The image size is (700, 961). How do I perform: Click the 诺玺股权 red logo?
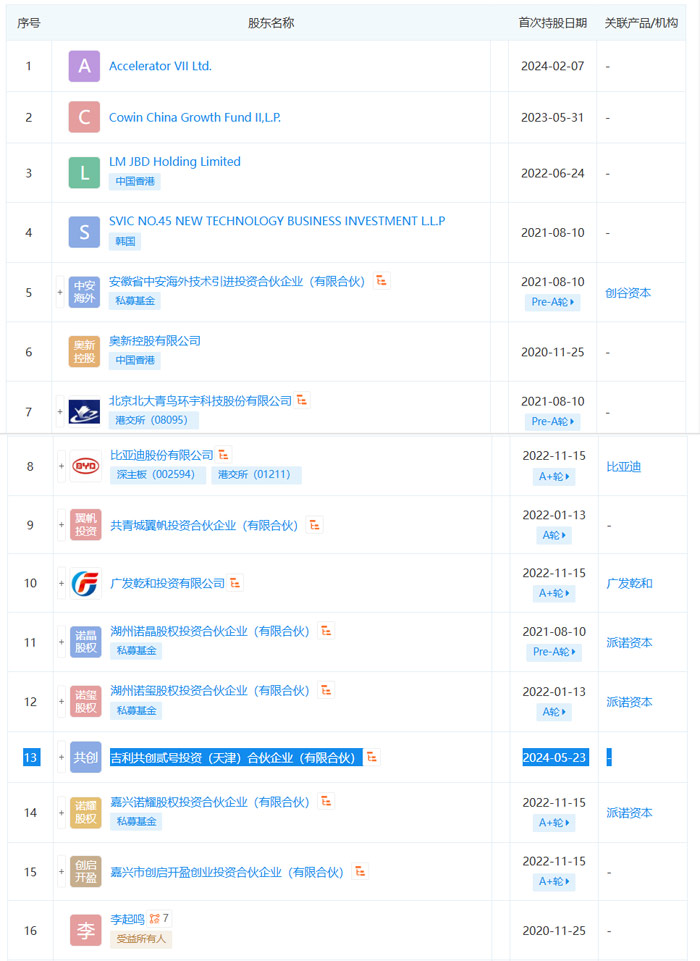86,702
